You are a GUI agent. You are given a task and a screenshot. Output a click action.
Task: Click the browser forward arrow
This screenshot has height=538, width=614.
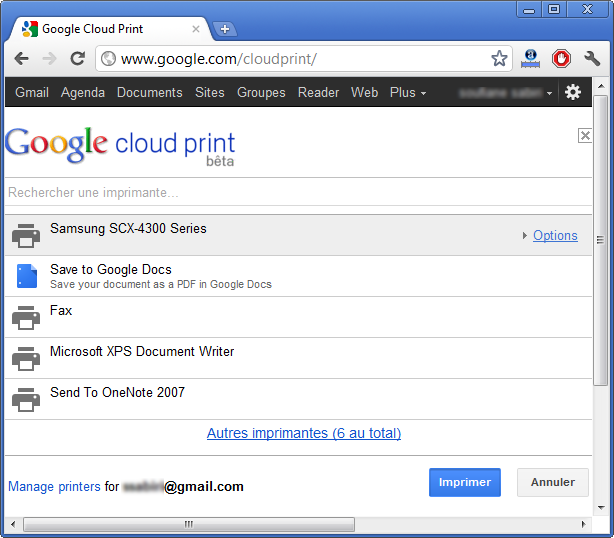[49, 59]
